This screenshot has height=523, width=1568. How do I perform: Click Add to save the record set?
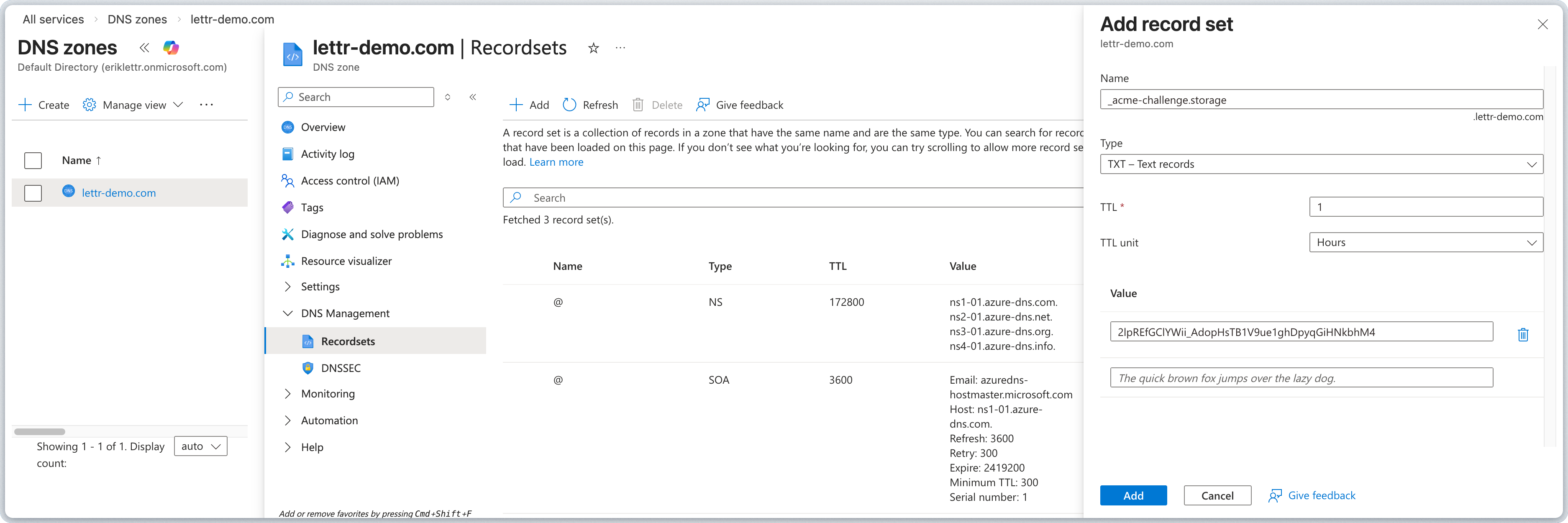click(1133, 495)
